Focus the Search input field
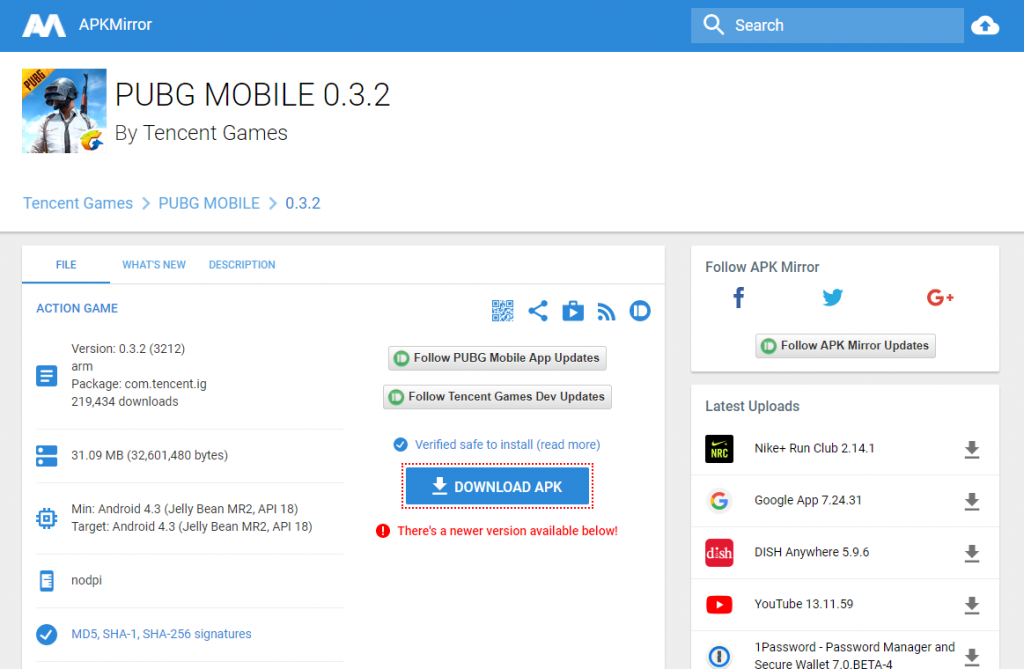The height and width of the screenshot is (669, 1024). tap(827, 25)
